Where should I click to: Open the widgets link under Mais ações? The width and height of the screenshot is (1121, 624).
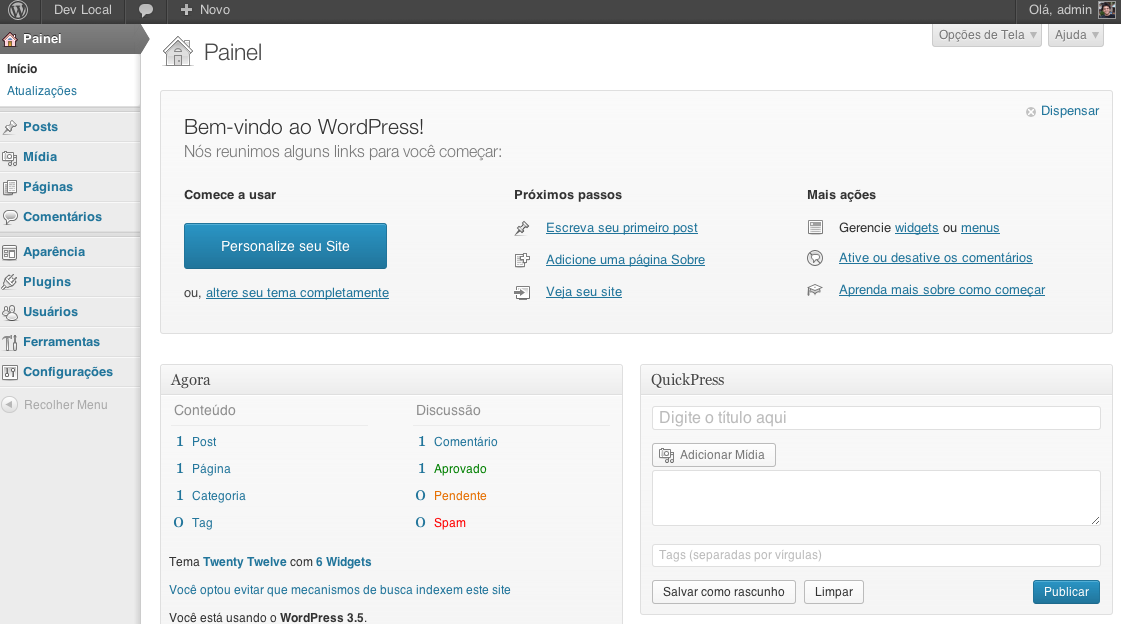click(x=917, y=227)
